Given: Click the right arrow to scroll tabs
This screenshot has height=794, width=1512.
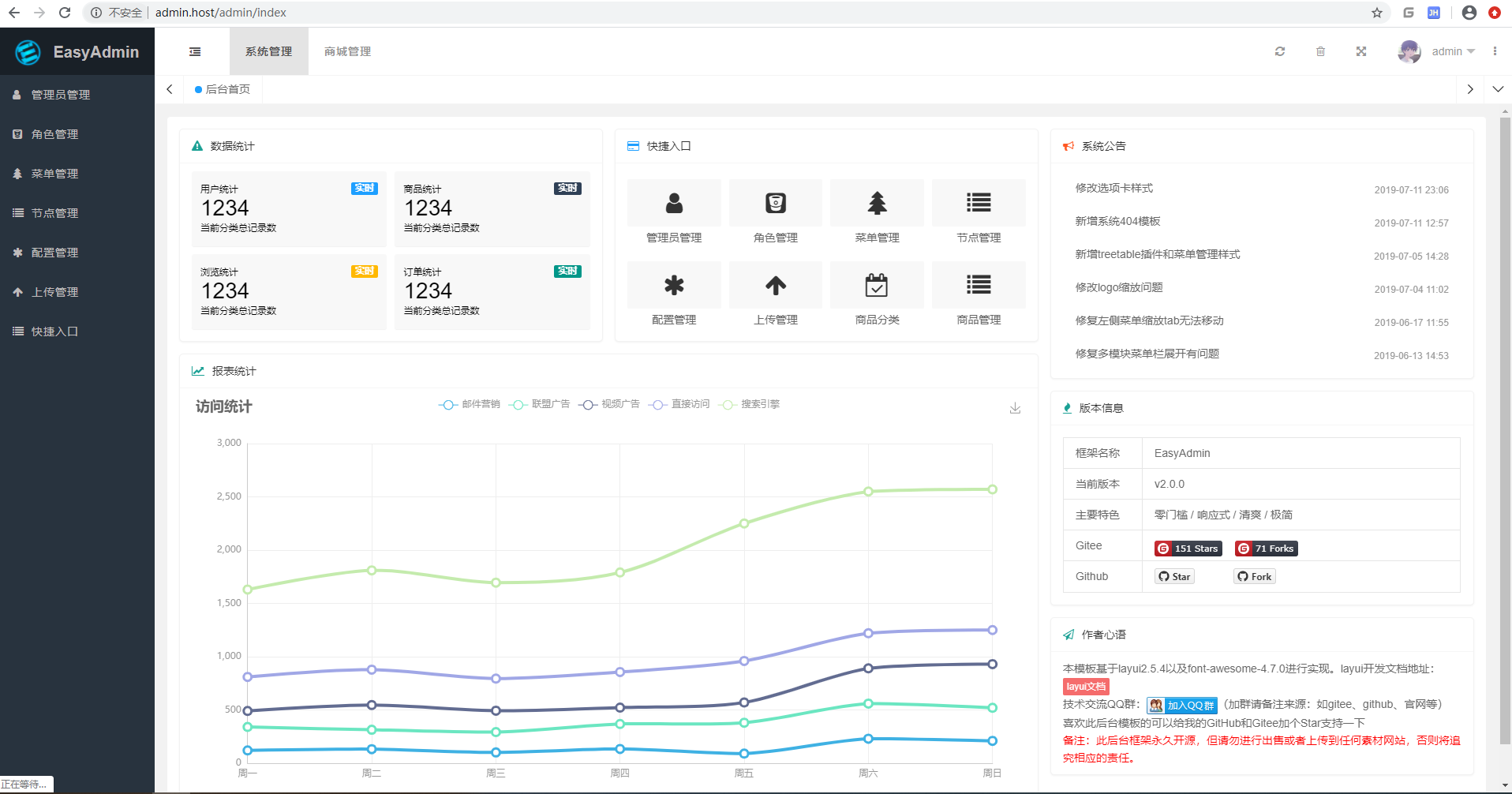Looking at the screenshot, I should [x=1469, y=89].
